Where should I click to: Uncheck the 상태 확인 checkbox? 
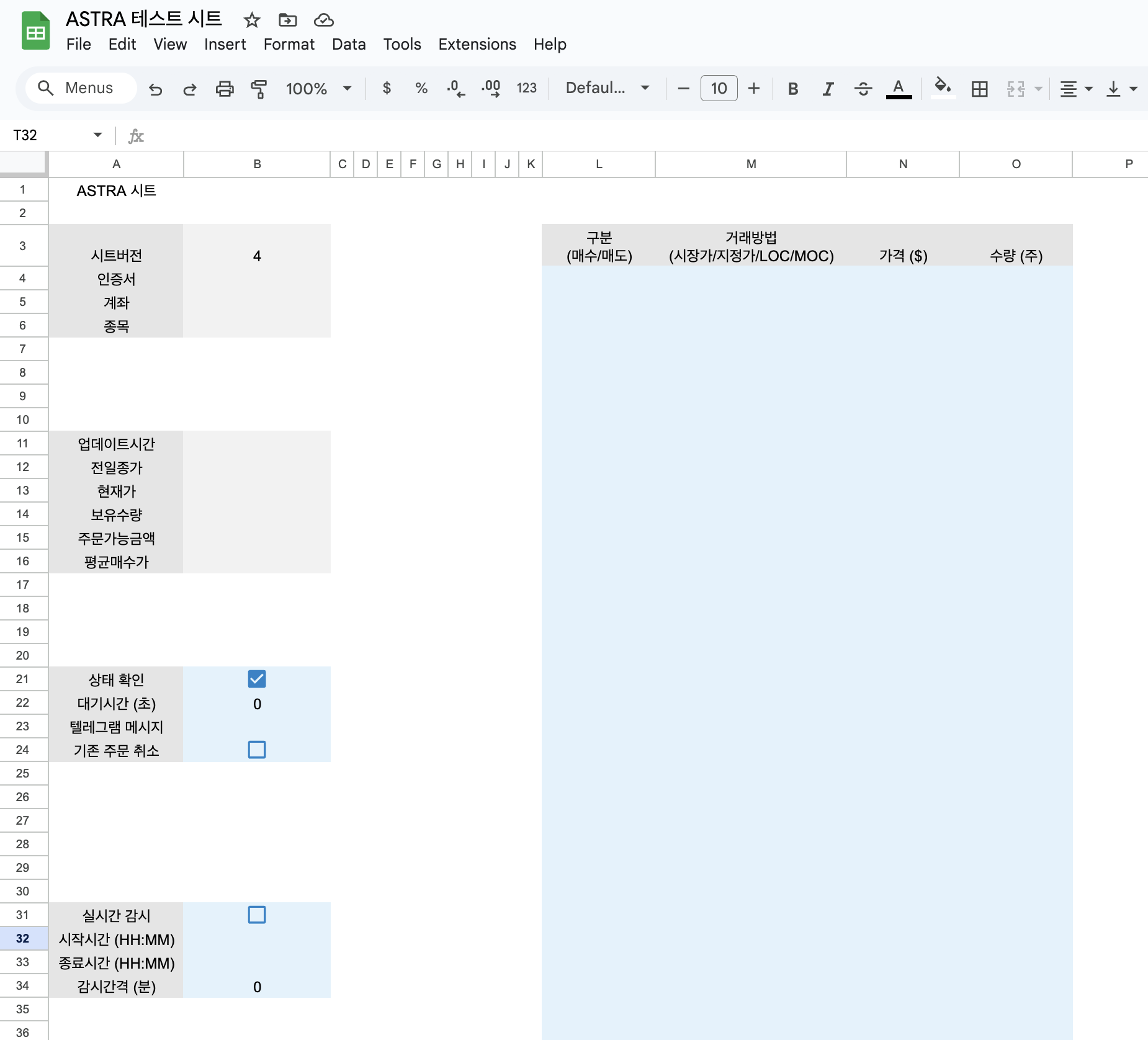click(257, 679)
